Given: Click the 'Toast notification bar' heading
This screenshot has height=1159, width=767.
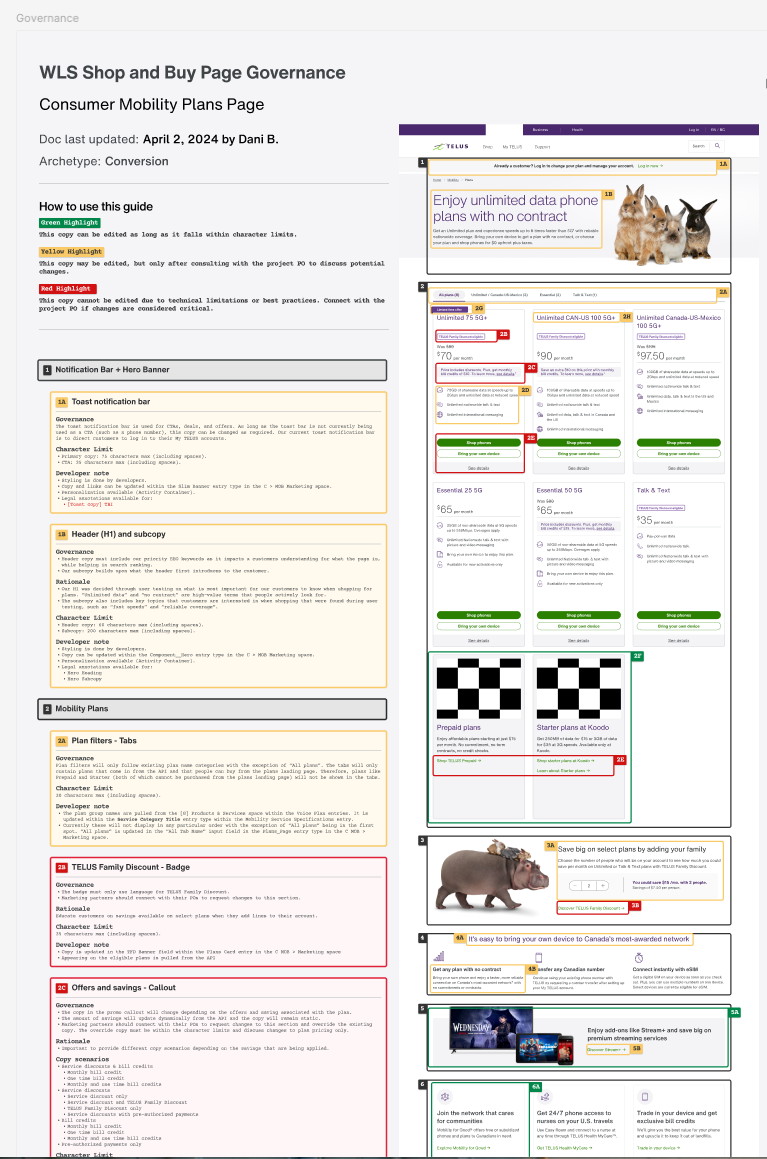Looking at the screenshot, I should coord(111,401).
